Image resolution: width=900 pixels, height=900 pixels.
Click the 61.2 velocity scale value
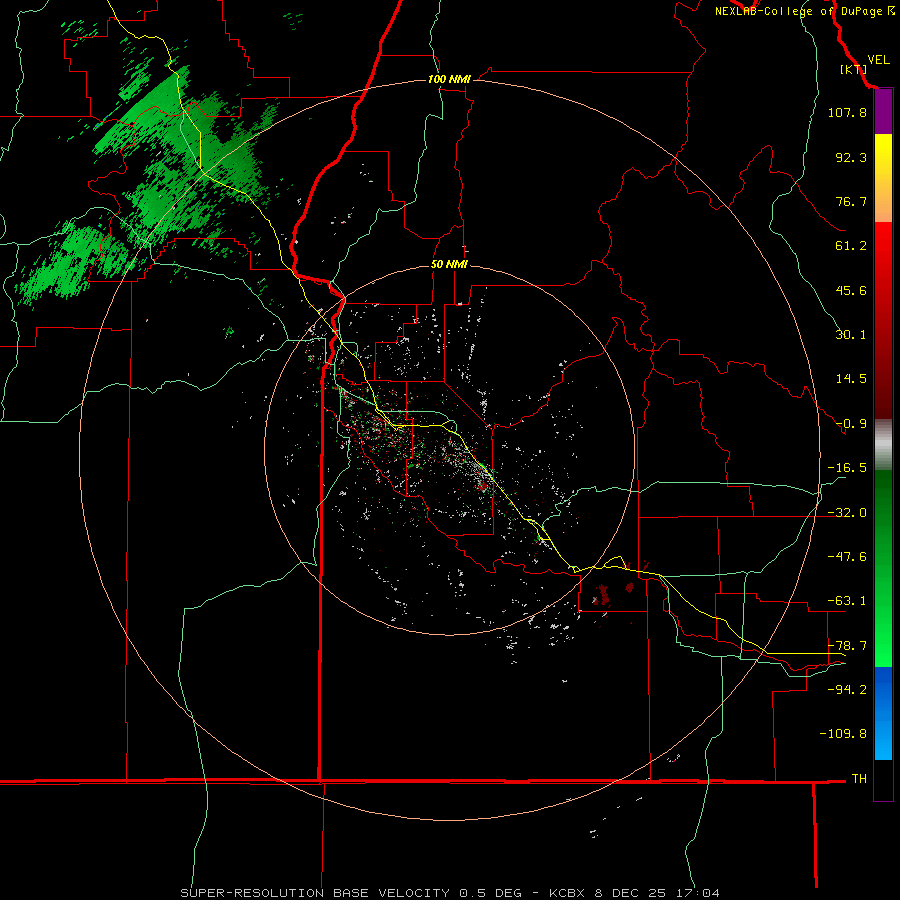(851, 246)
